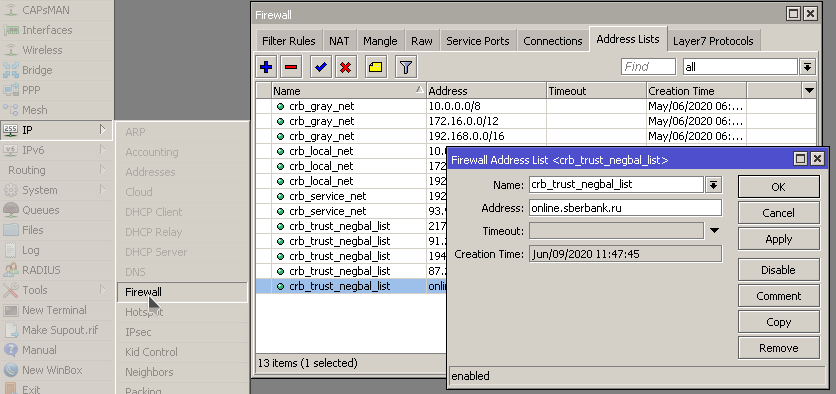Click the Disable button in dialog
Viewport: 836px width, 394px height.
coord(778,270)
